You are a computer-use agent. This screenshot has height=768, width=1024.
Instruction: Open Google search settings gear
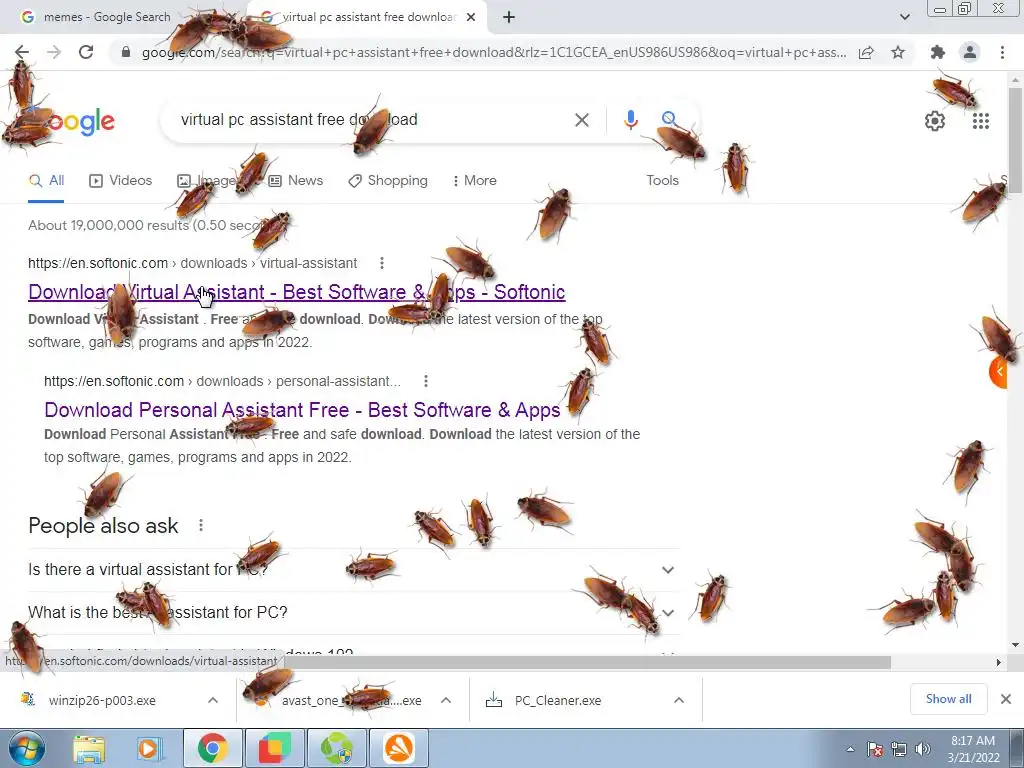click(x=935, y=121)
